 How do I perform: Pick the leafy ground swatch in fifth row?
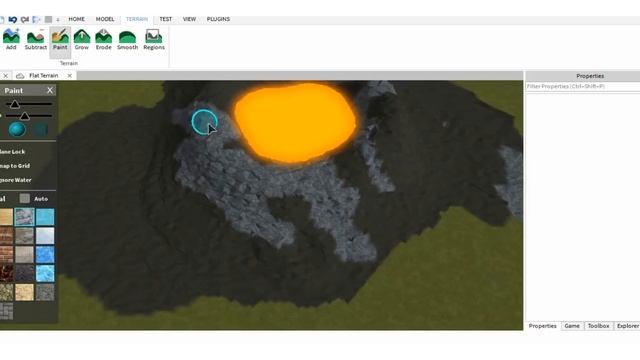point(6,292)
